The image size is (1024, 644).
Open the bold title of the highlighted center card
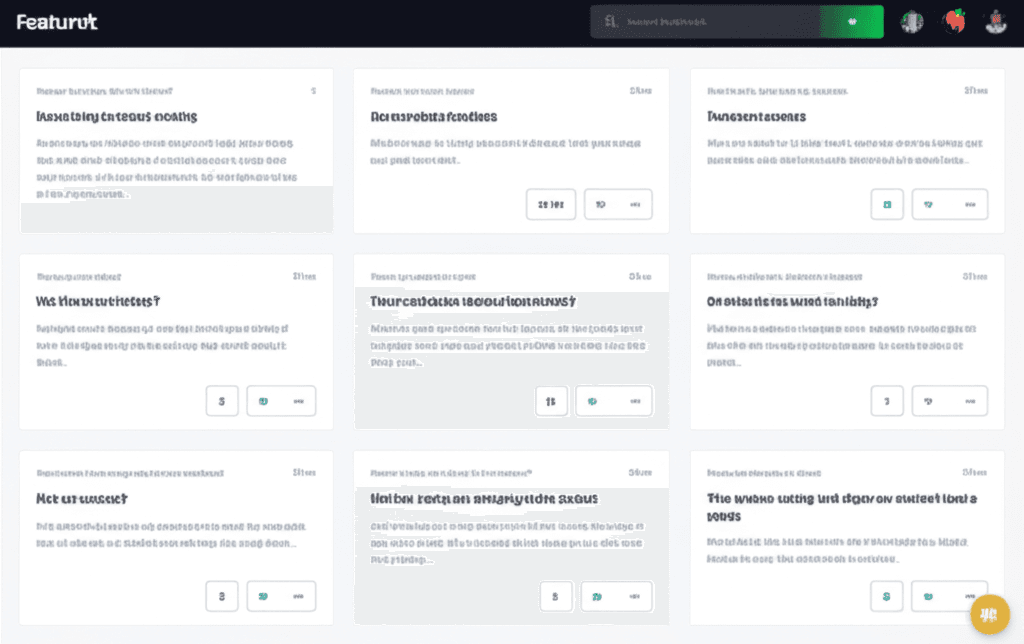pos(473,301)
